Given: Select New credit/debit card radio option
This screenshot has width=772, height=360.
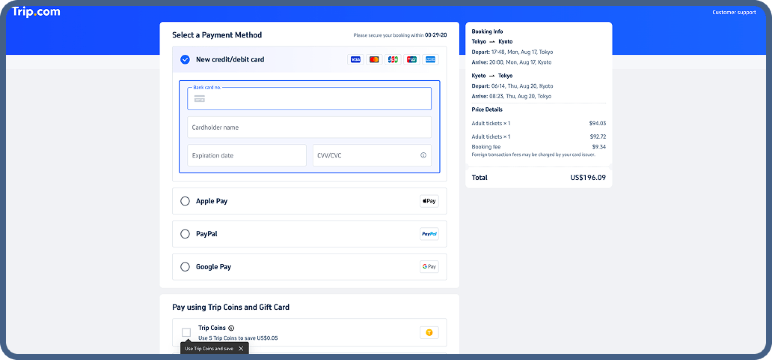Looking at the screenshot, I should (x=185, y=60).
